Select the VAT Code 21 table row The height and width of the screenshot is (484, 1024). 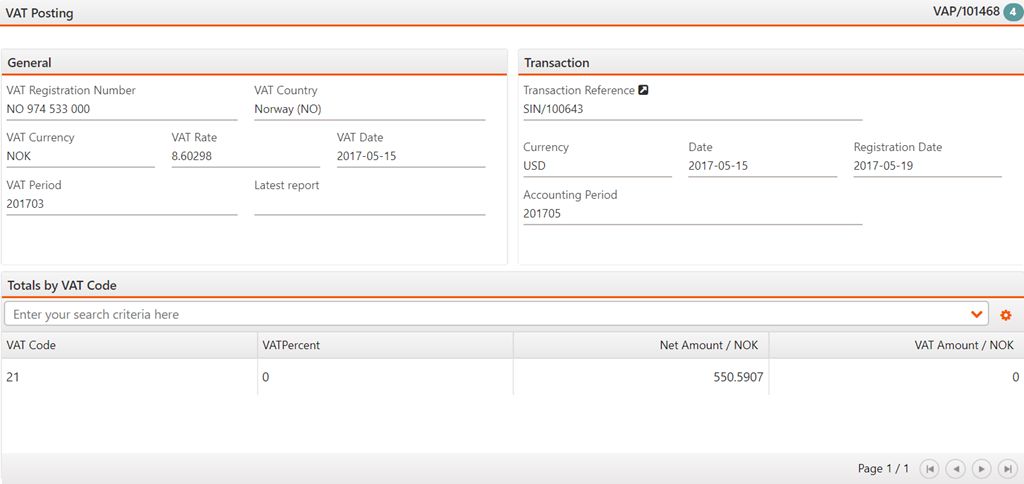128,377
